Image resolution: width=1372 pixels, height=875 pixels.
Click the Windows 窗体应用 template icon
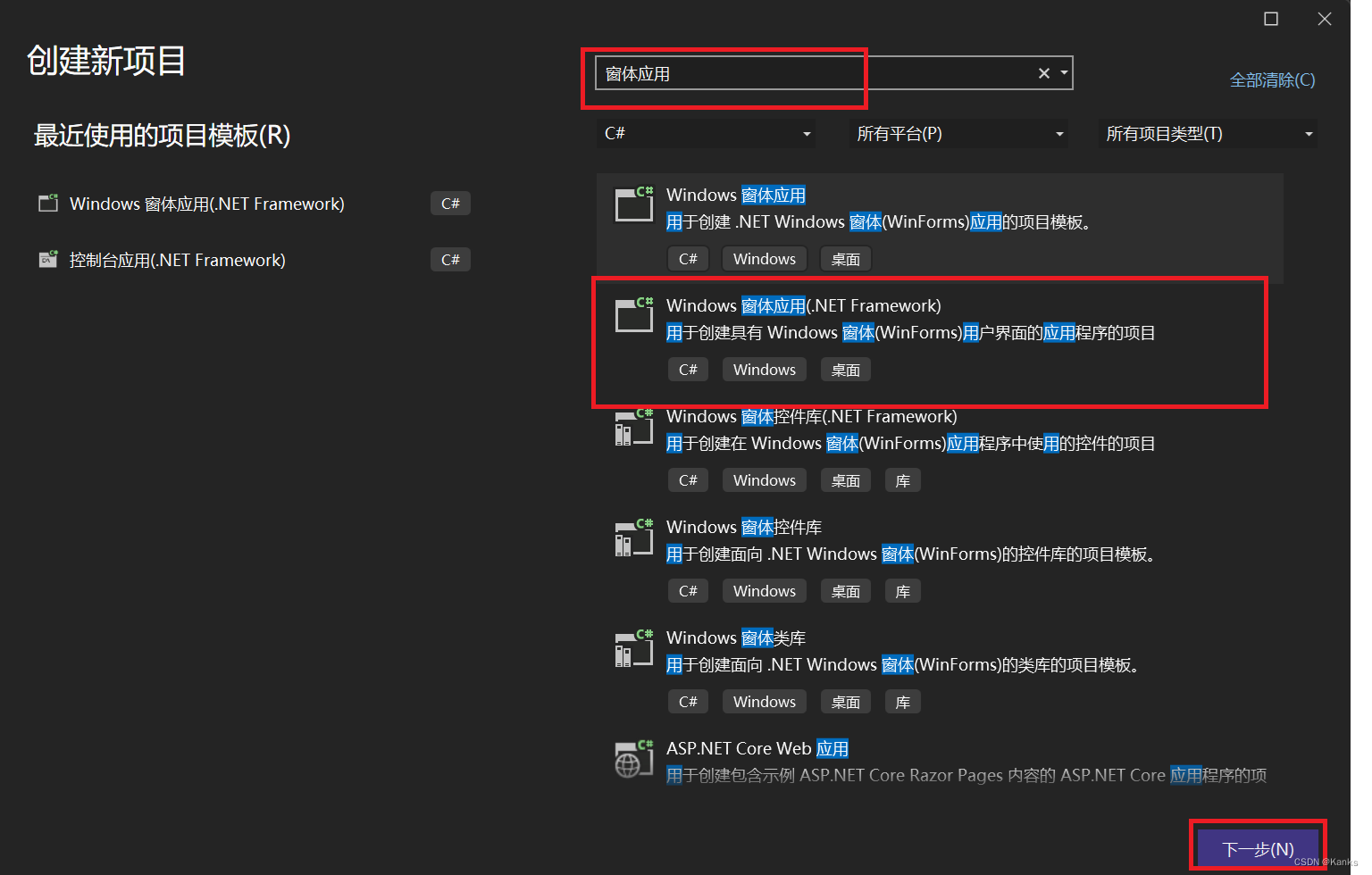point(634,204)
